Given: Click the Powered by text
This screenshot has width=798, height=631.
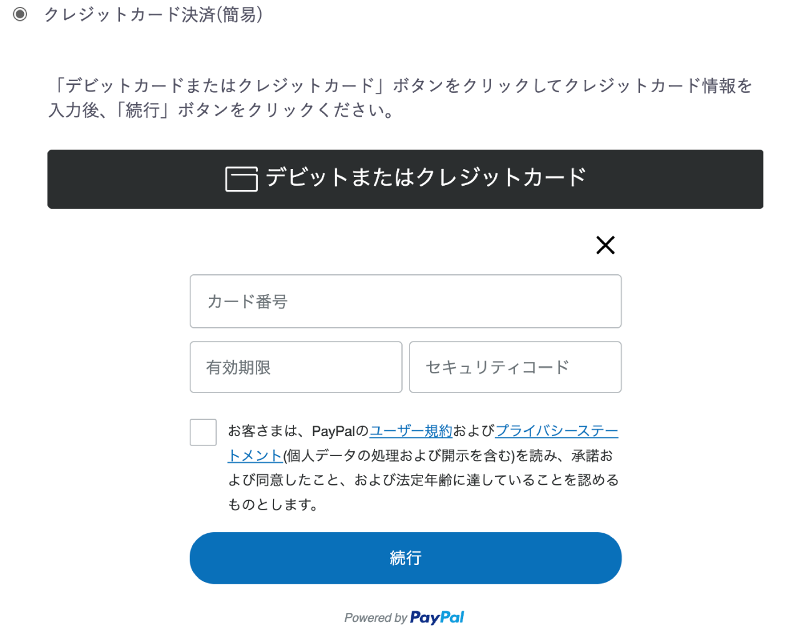Looking at the screenshot, I should pyautogui.click(x=376, y=618).
